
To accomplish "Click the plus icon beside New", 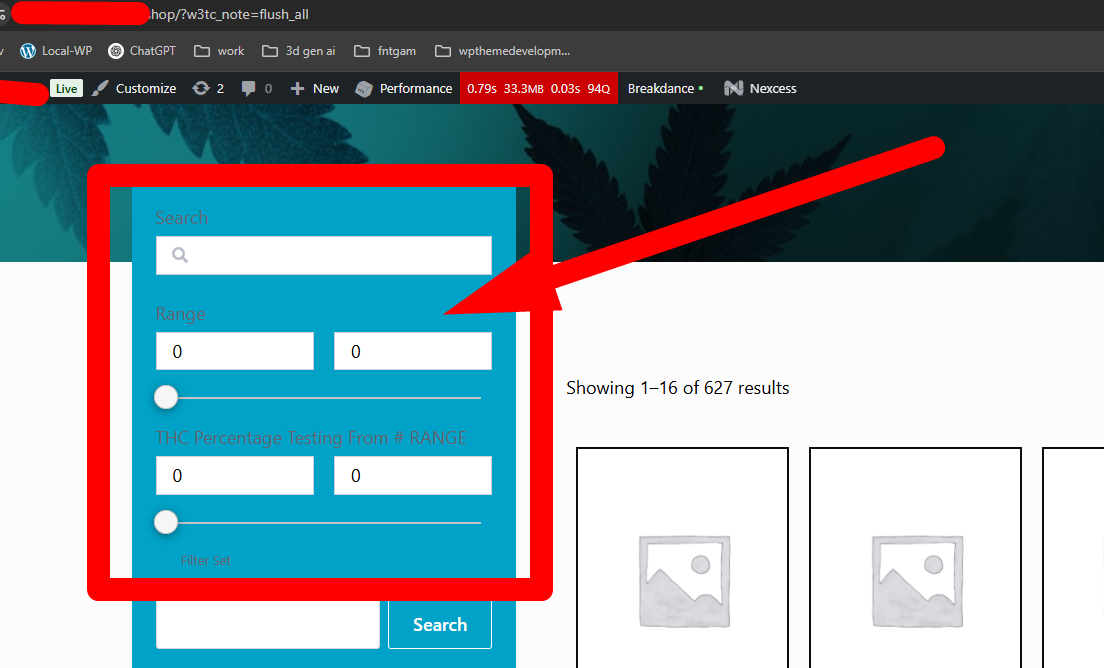I will coord(297,89).
